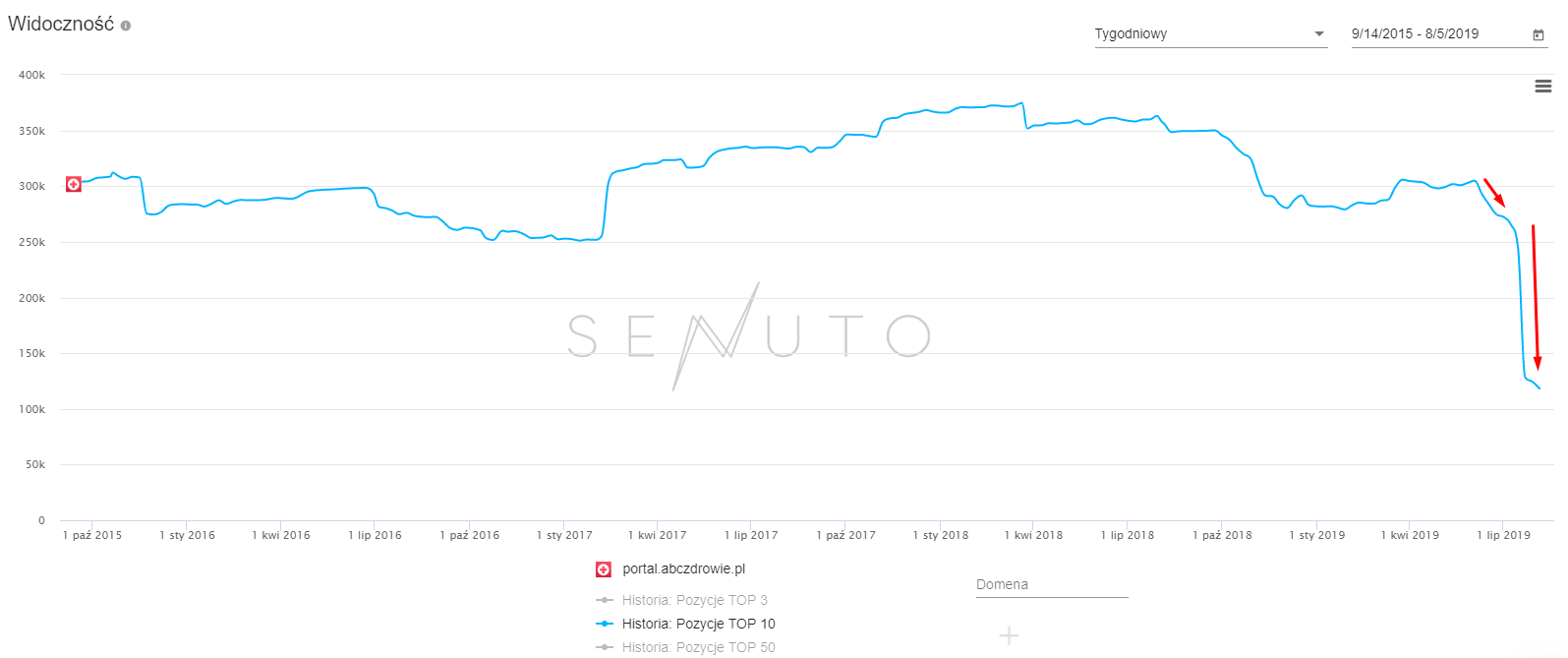This screenshot has width=1568, height=658.
Task: Click the lowest end point of blue line
Action: click(1539, 389)
